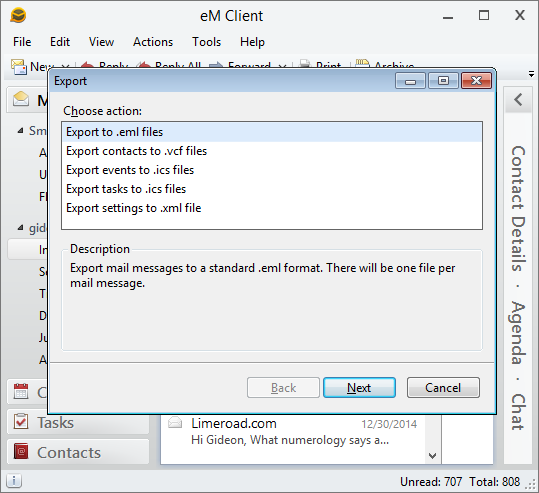The image size is (539, 493).
Task: Collapse the Sm account tree node
Action: point(21,131)
